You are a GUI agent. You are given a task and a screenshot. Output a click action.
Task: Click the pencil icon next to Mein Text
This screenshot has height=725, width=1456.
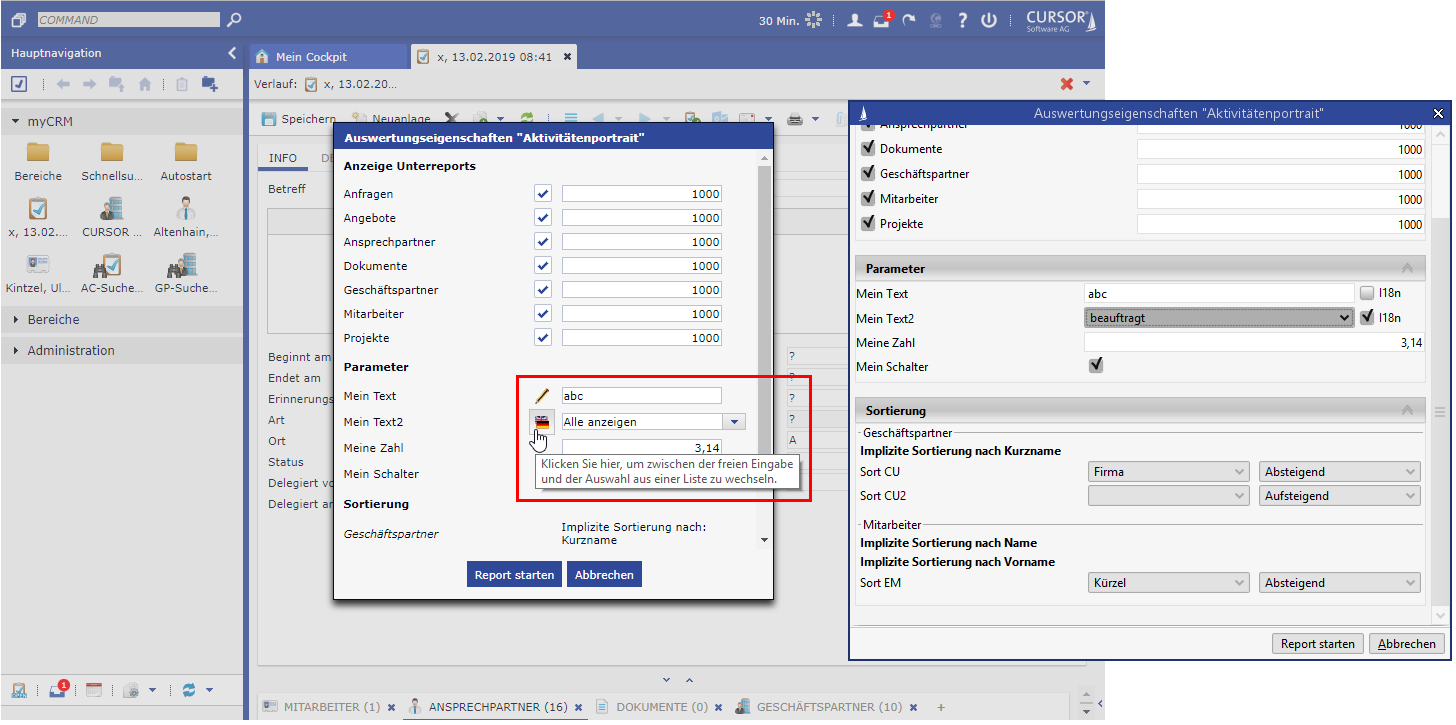pos(542,396)
